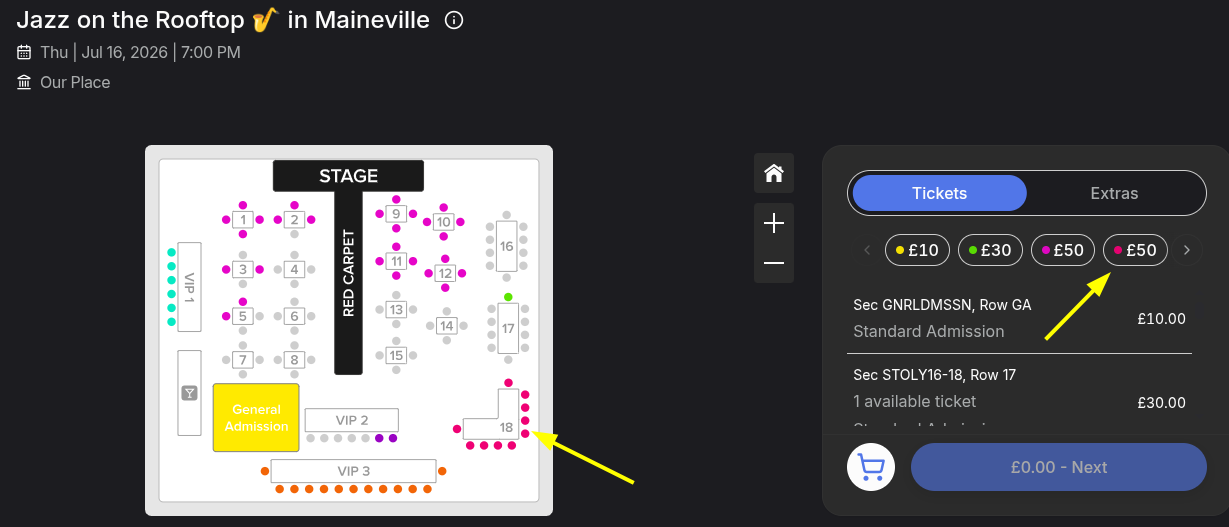Click the home reset-view icon
The height and width of the screenshot is (527, 1229).
(x=773, y=173)
